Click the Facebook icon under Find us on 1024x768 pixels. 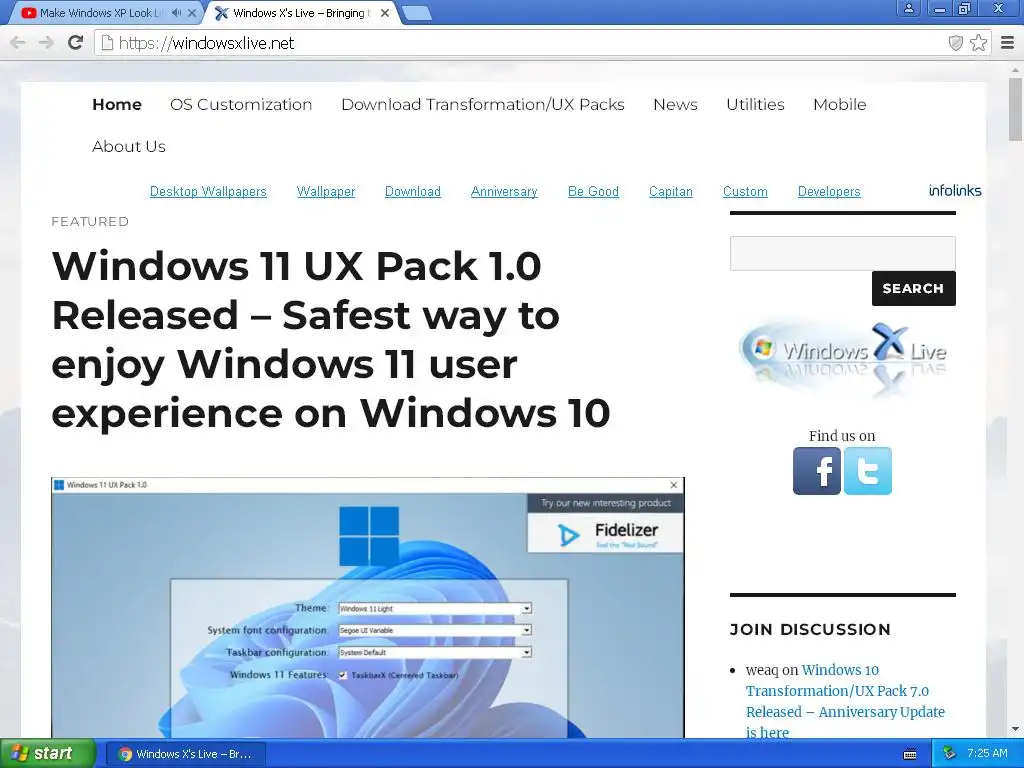[817, 471]
